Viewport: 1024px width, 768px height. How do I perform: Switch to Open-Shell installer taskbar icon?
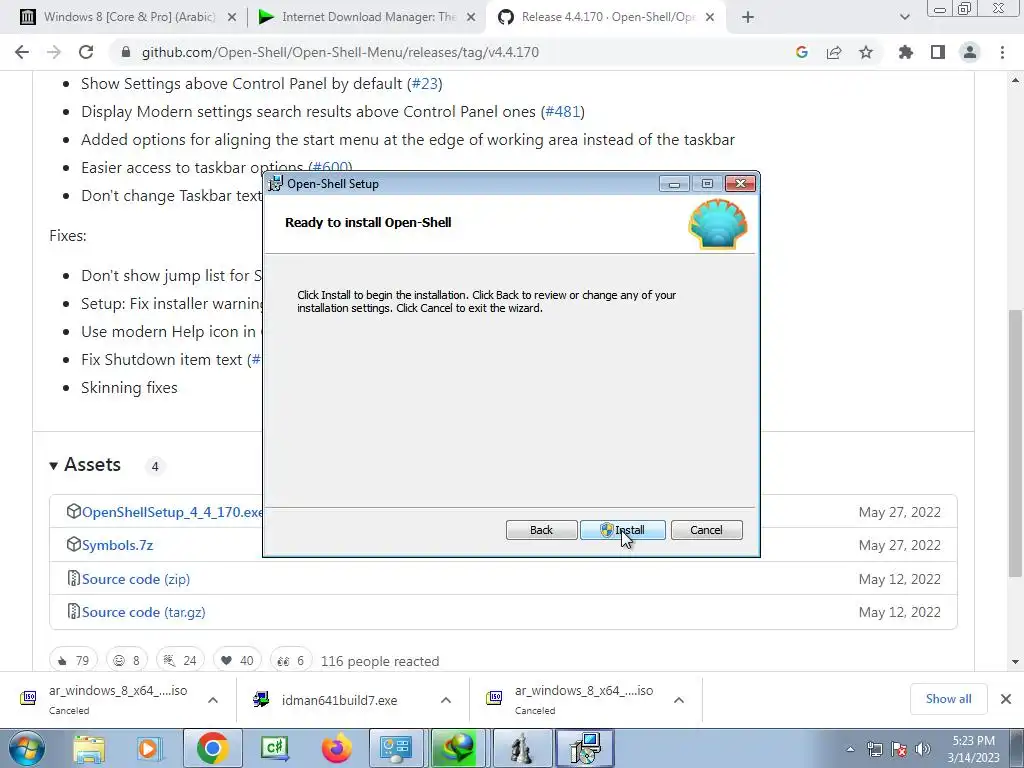[585, 749]
